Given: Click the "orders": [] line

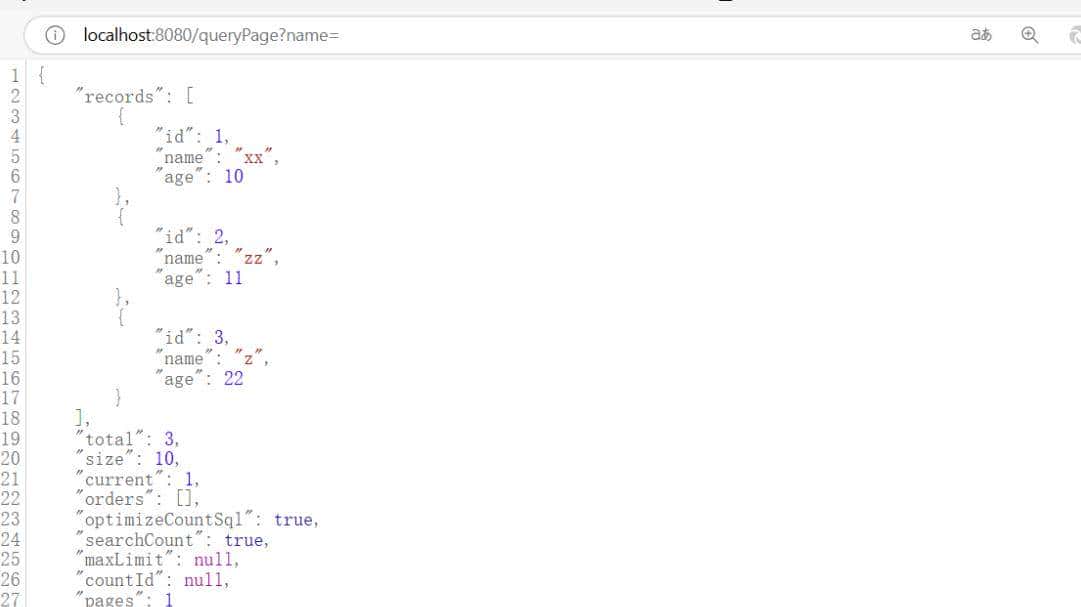Looking at the screenshot, I should pos(137,499).
